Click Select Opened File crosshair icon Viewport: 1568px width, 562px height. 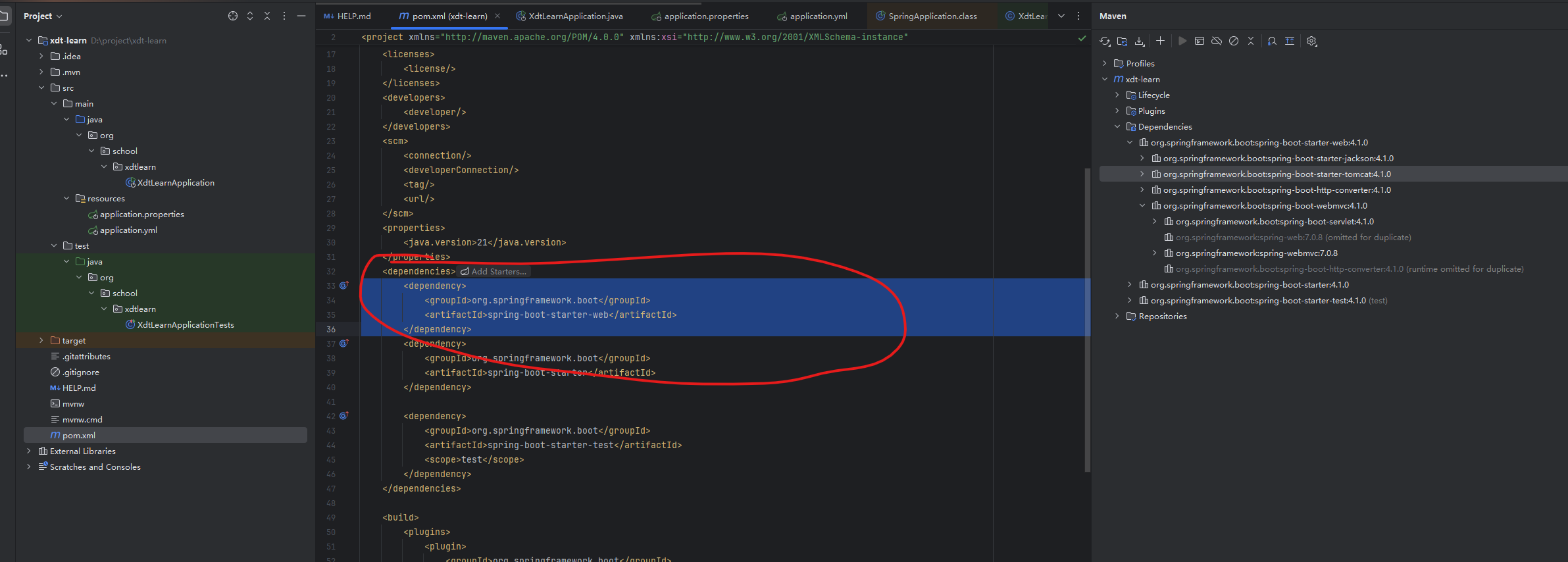pyautogui.click(x=233, y=16)
